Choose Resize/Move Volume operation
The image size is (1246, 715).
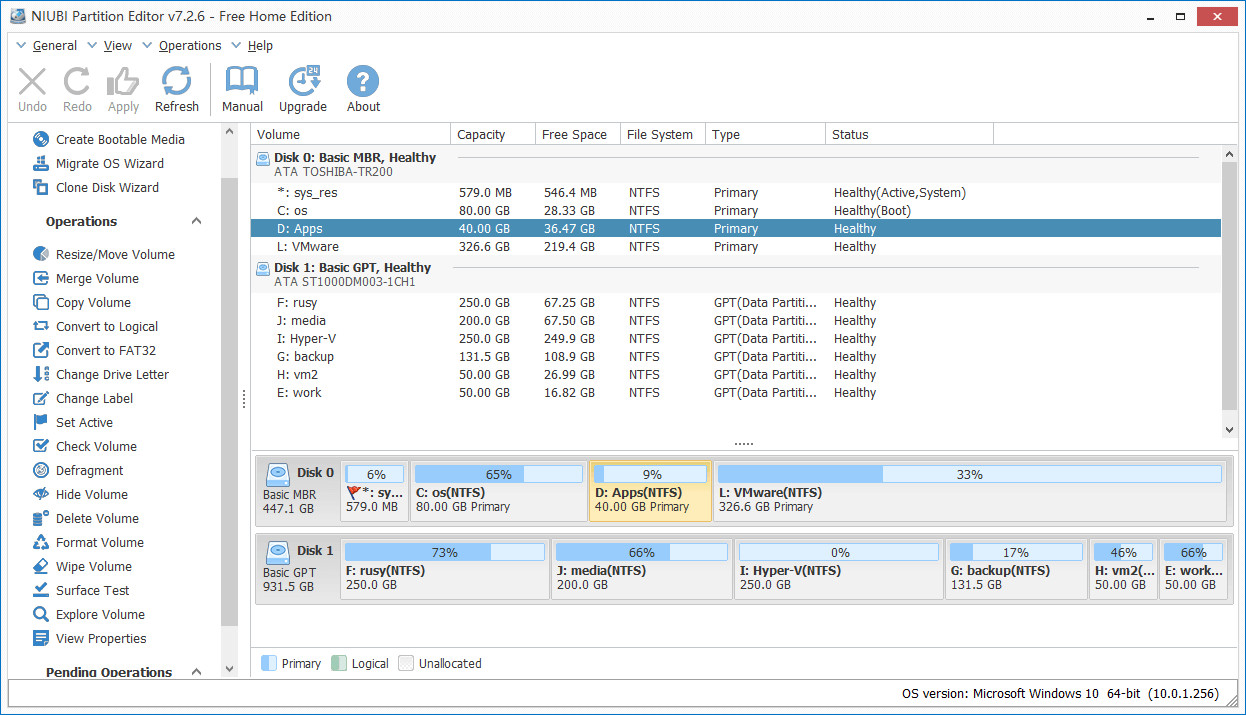pos(104,254)
